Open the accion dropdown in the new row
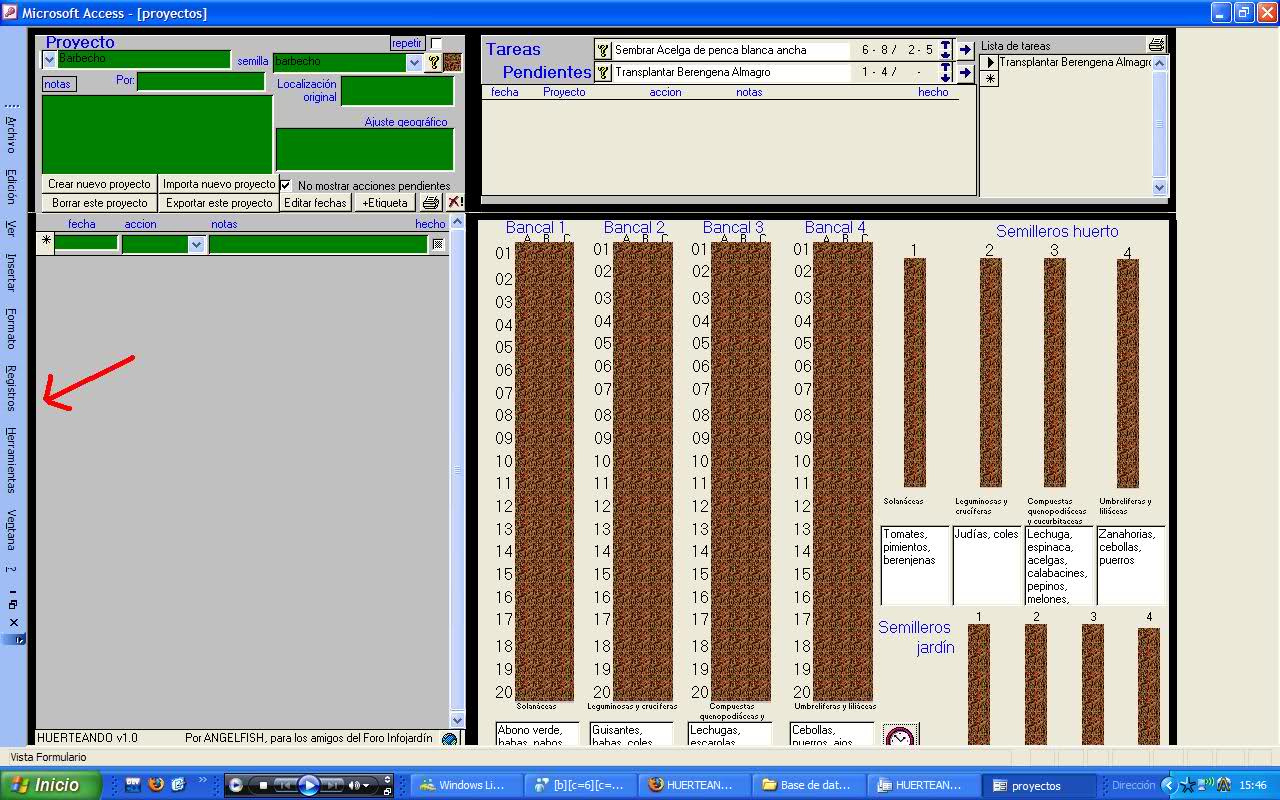1280x800 pixels. pos(196,244)
